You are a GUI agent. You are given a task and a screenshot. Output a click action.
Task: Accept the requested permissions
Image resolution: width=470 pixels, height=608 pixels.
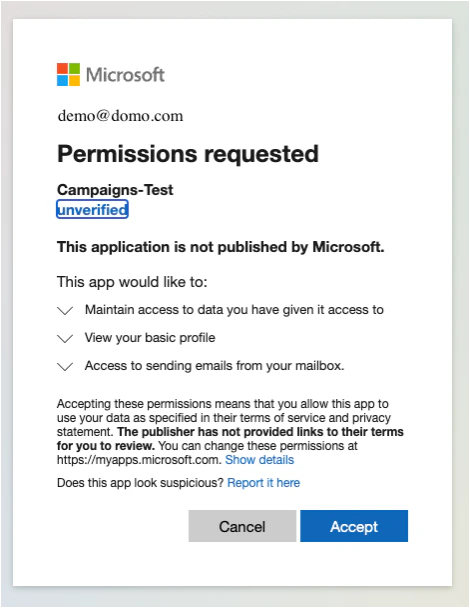[x=354, y=526]
